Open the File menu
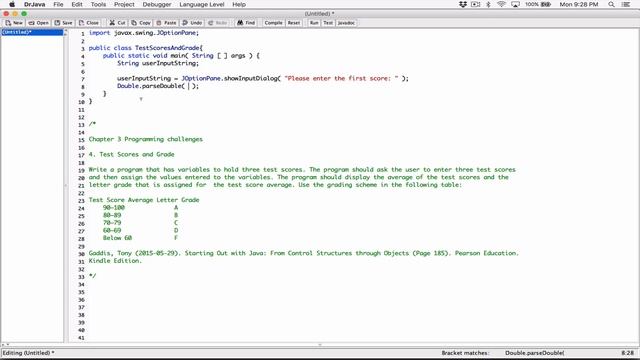The height and width of the screenshot is (360, 640). pos(58,4)
